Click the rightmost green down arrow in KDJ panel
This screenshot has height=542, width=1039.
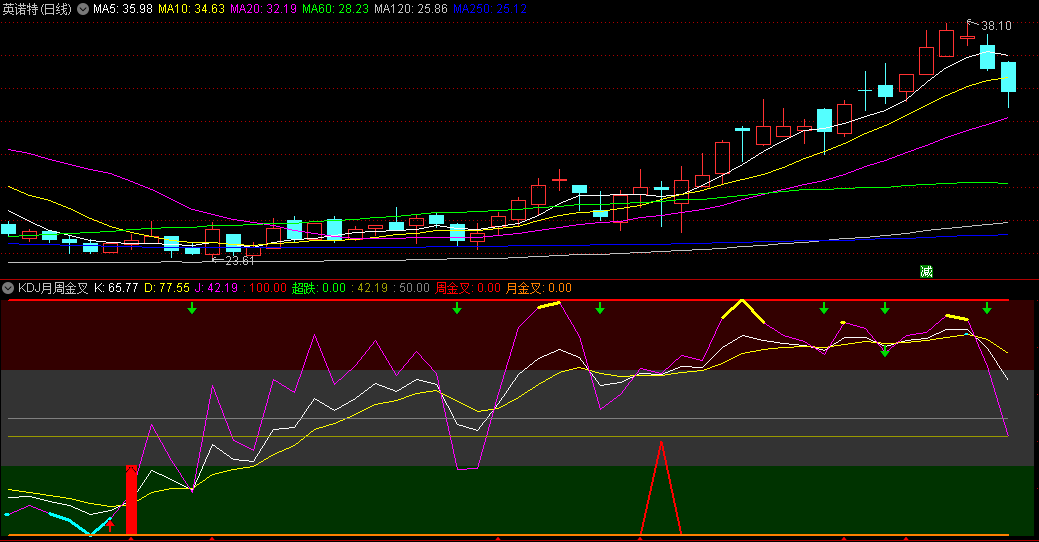987,308
